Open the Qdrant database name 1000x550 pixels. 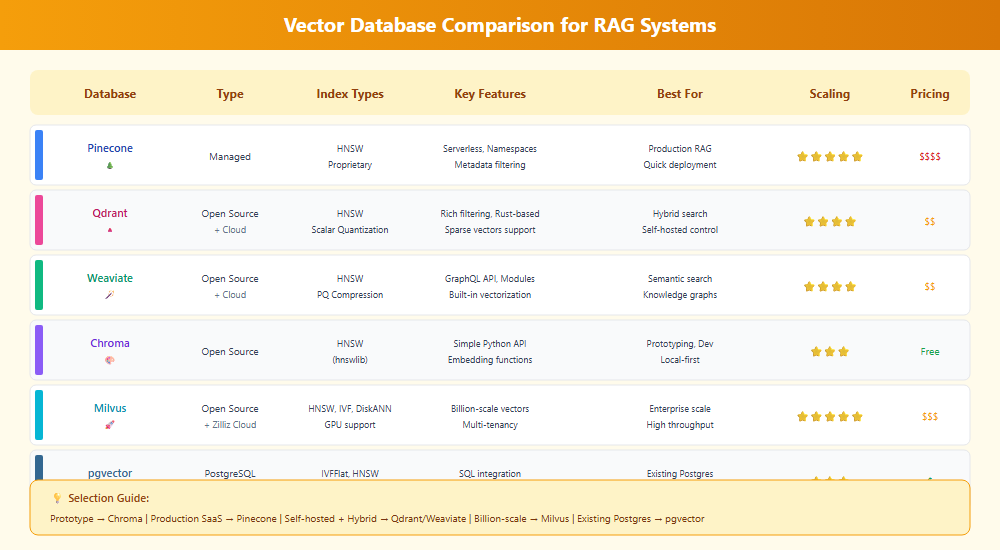(110, 213)
